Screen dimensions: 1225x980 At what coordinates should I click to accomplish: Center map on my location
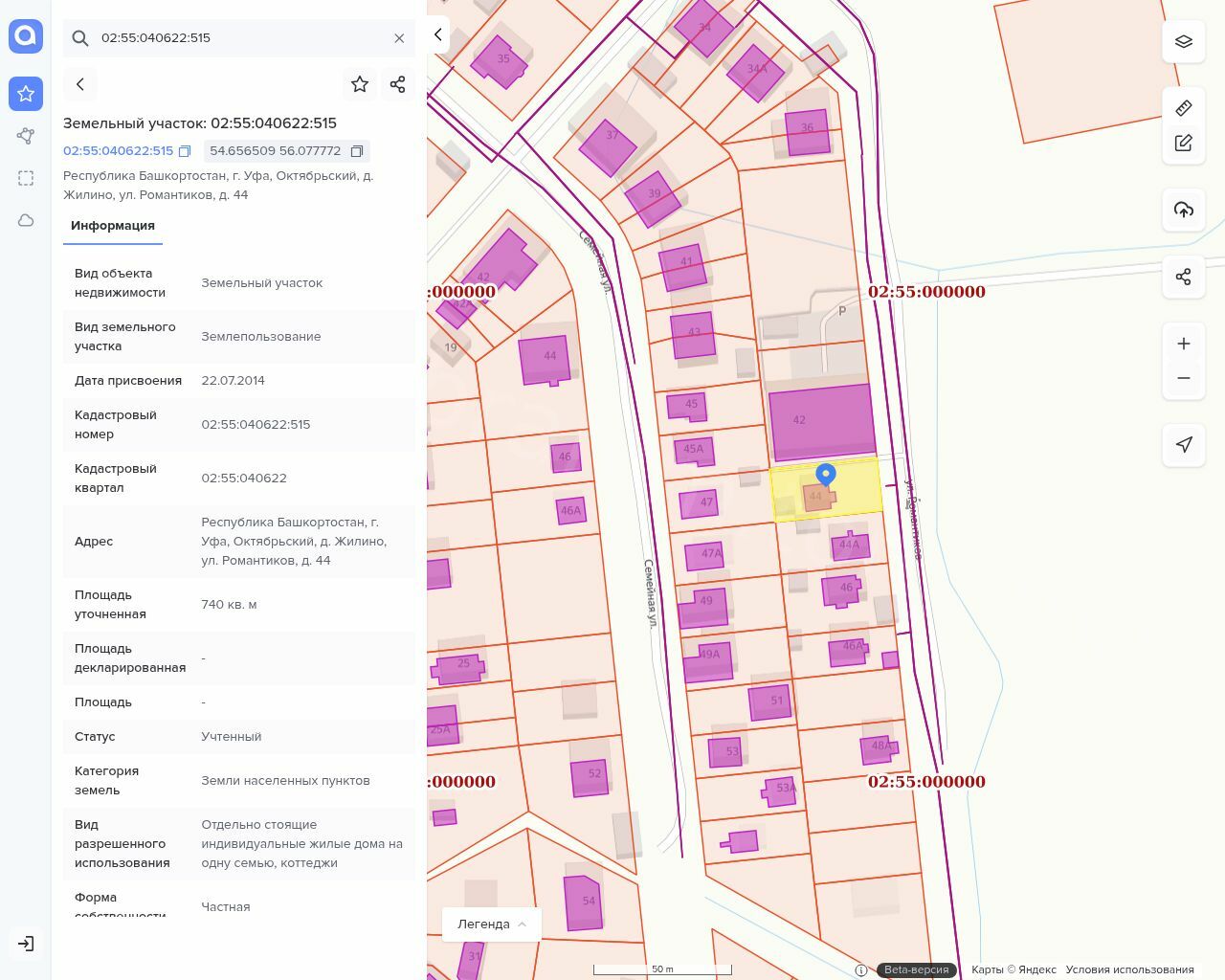tap(1184, 444)
